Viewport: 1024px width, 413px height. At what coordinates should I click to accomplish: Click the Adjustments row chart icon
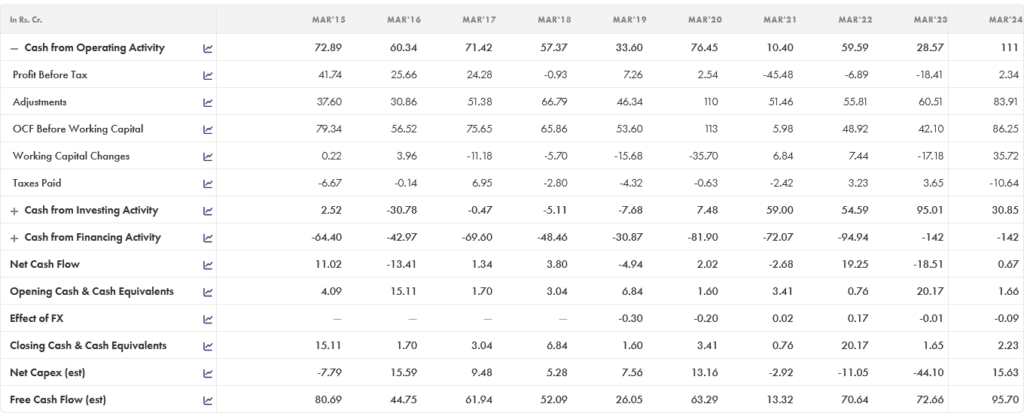click(x=208, y=102)
